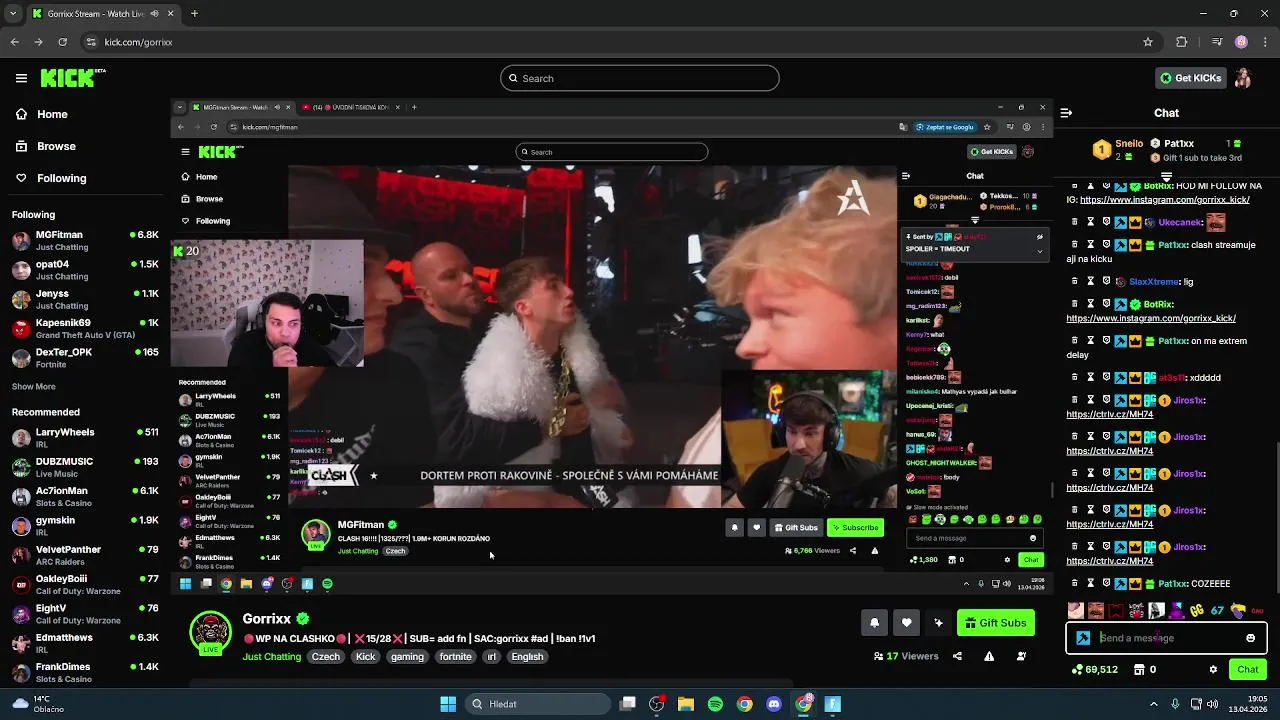
Task: Open chat settings gear icon
Action: tap(1213, 670)
